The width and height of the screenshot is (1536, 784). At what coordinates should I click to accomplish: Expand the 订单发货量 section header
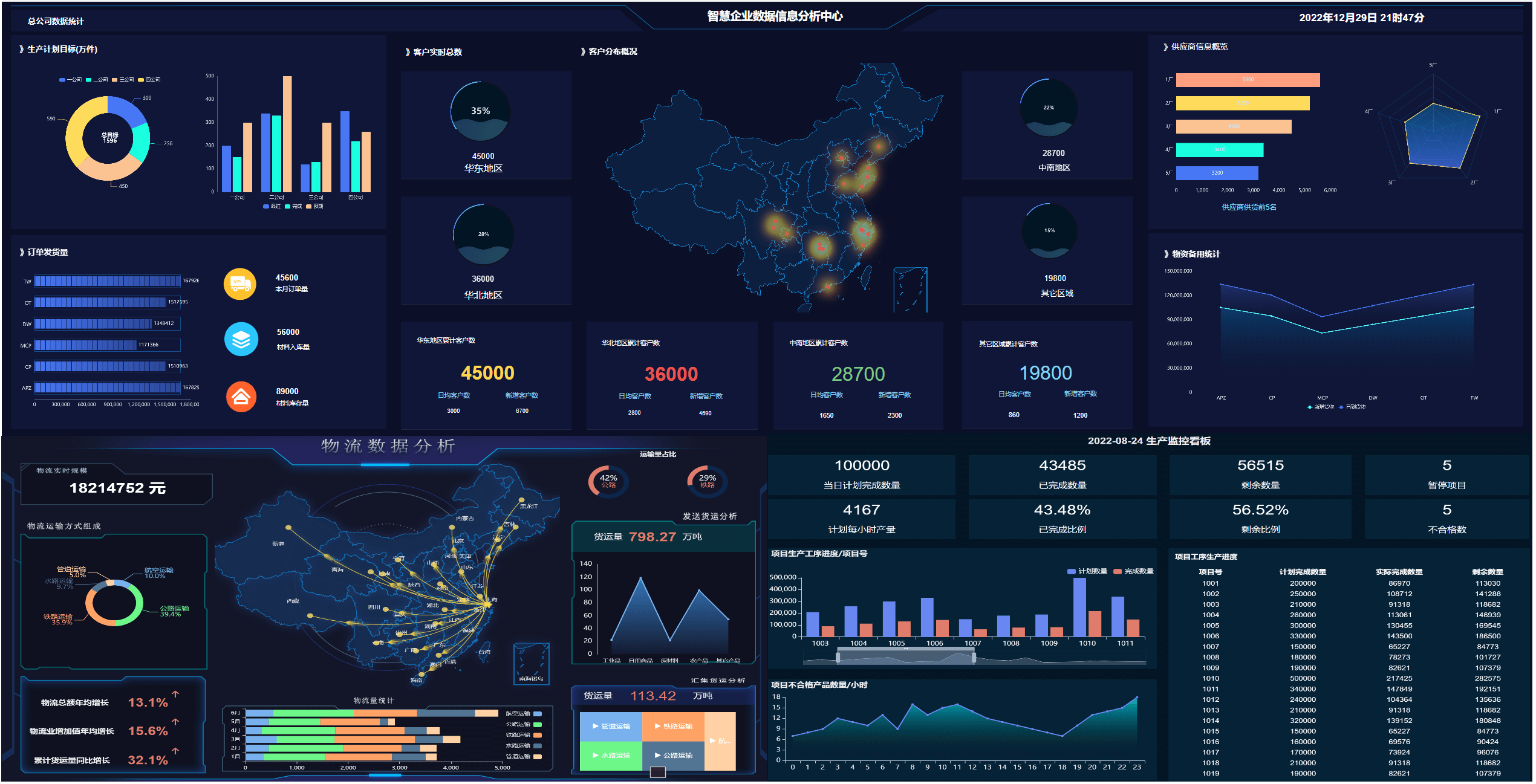tap(44, 253)
